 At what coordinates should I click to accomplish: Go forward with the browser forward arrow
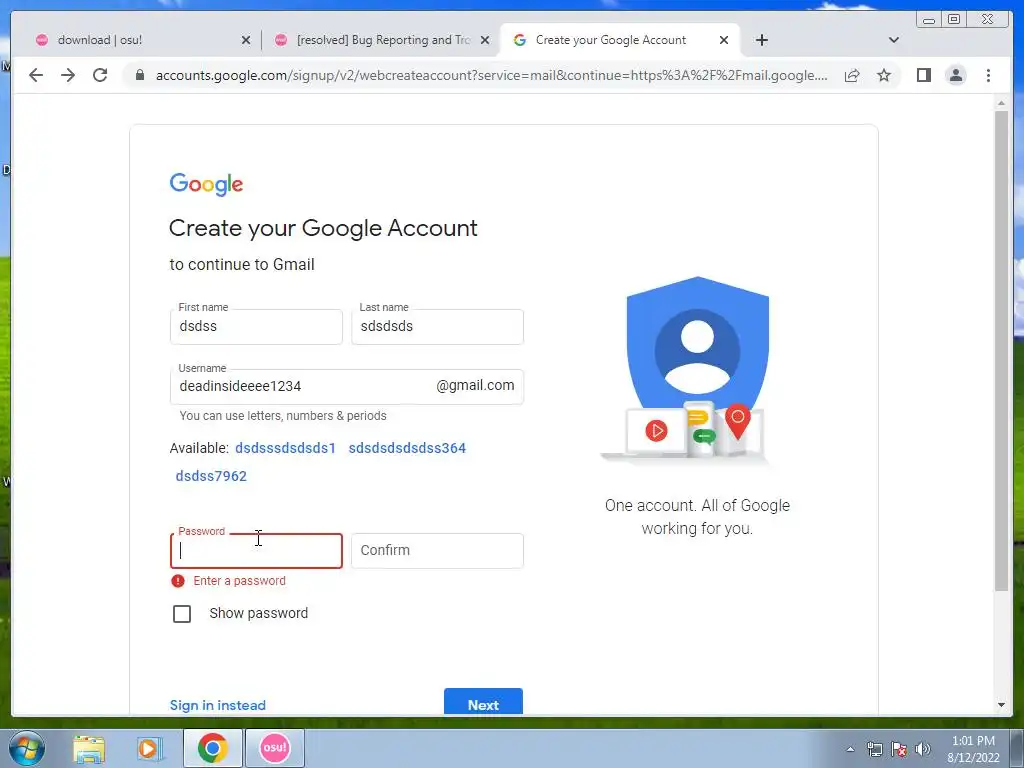[68, 75]
